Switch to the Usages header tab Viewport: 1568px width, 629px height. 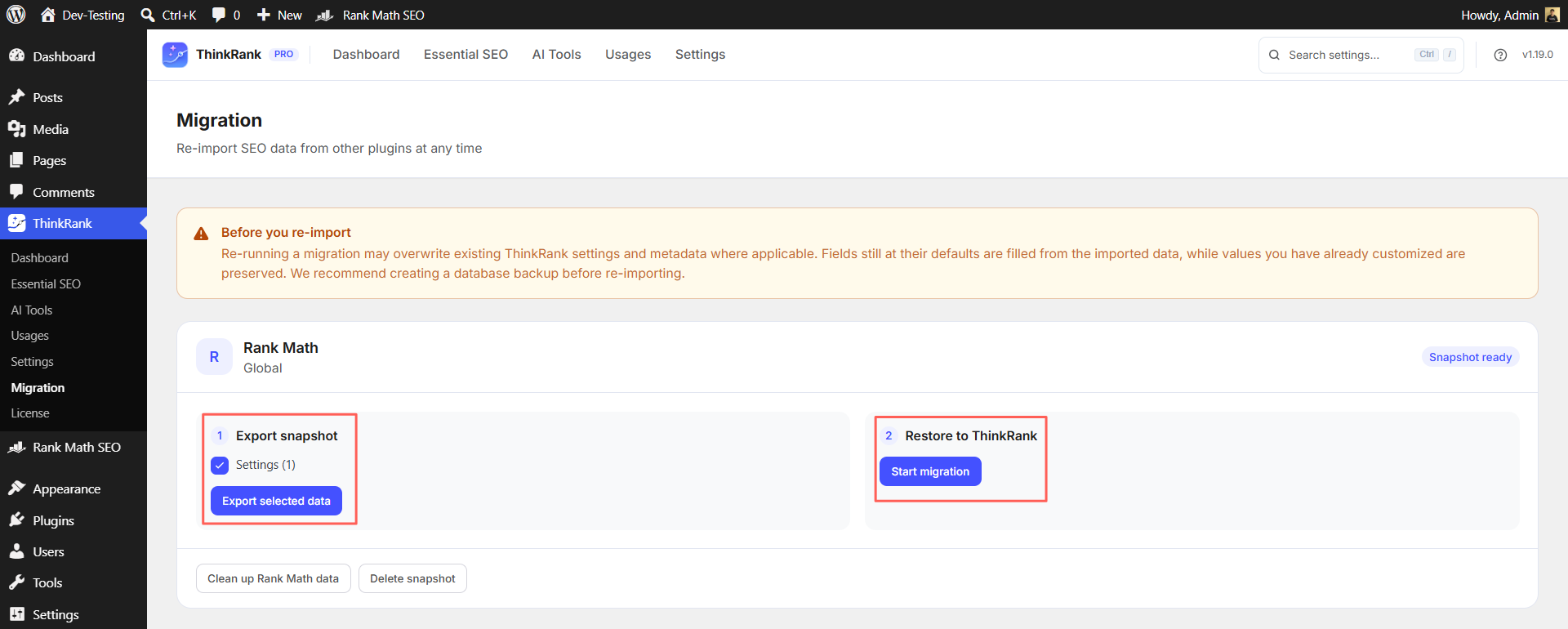[x=628, y=55]
